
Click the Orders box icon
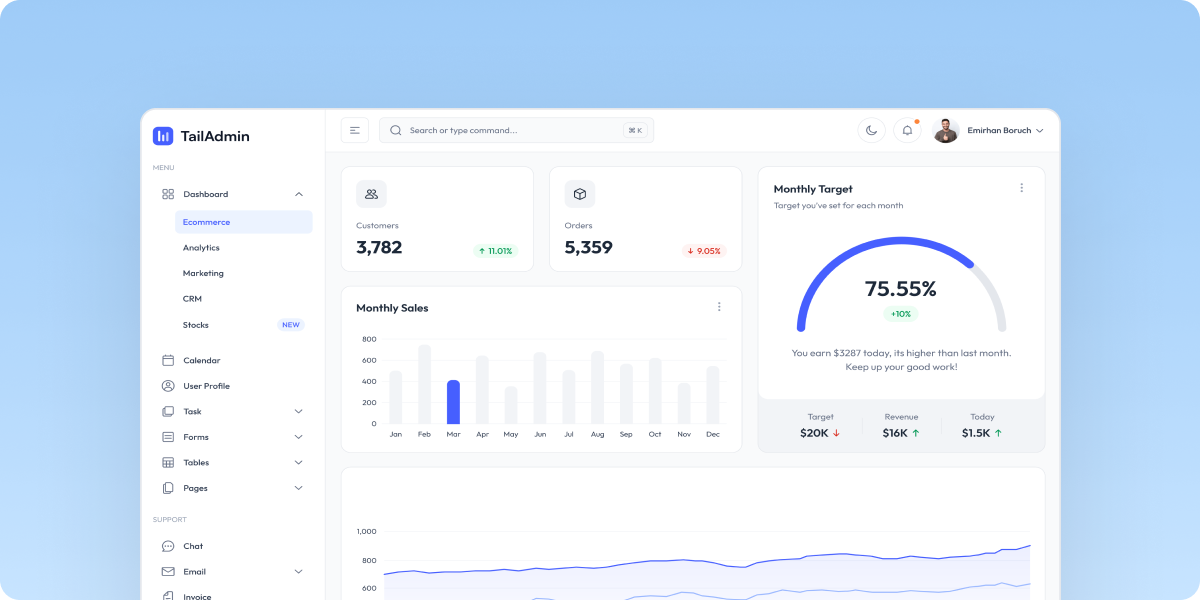coord(580,193)
